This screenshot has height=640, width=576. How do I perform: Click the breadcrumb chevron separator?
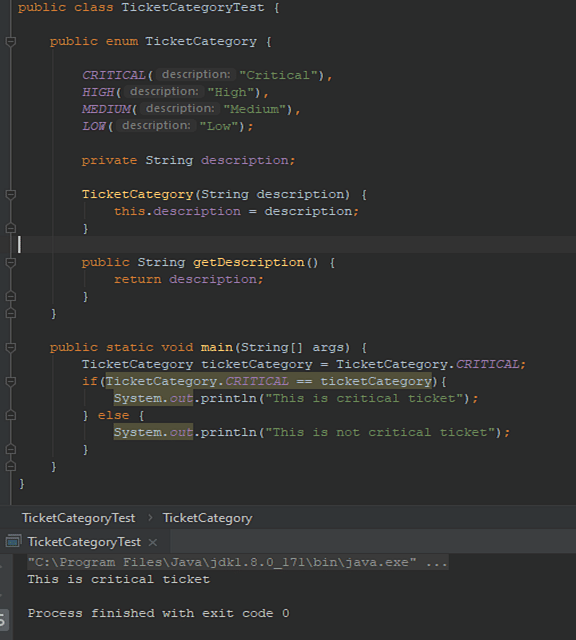coord(150,518)
